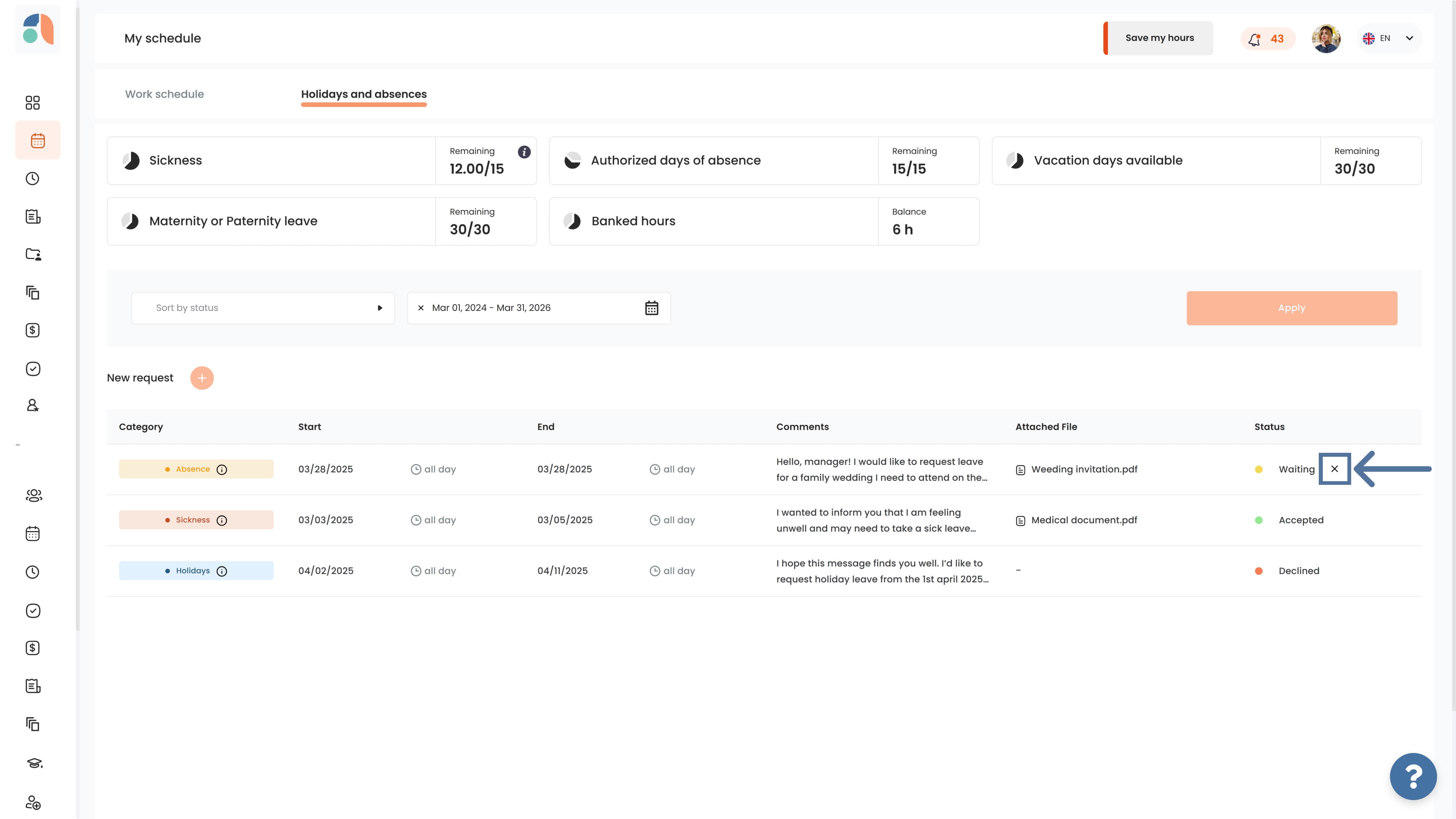Add a new request with plus button
Screen dimensions: 1456x819
tap(202, 378)
